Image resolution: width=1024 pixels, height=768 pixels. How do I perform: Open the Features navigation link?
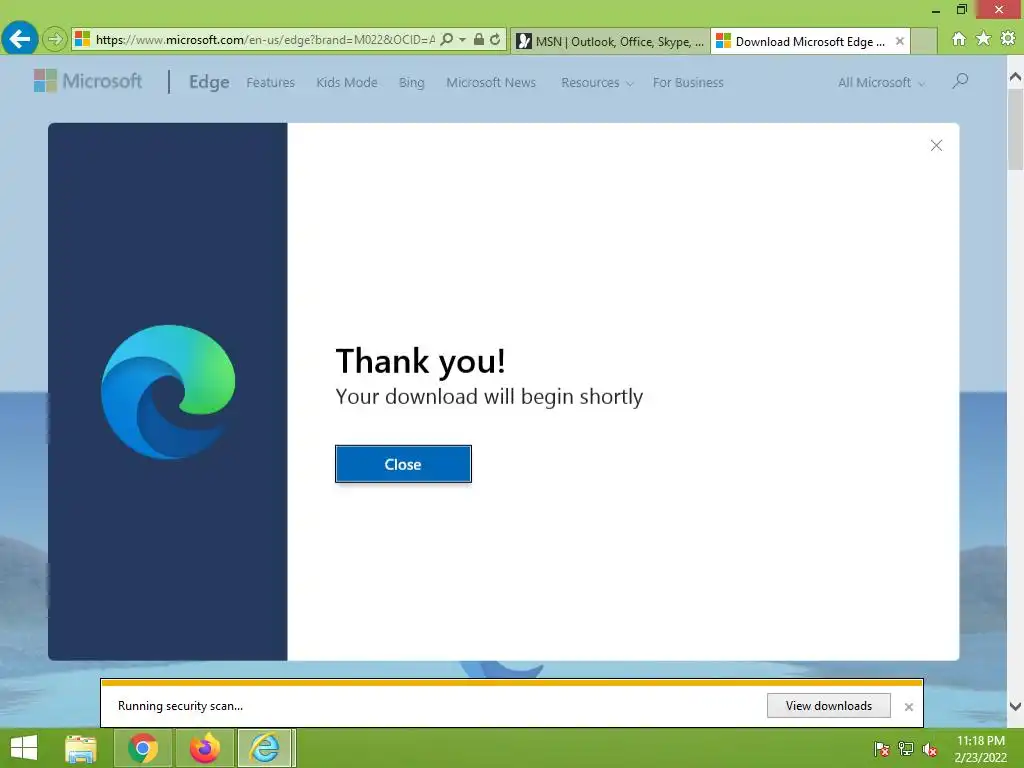click(270, 82)
